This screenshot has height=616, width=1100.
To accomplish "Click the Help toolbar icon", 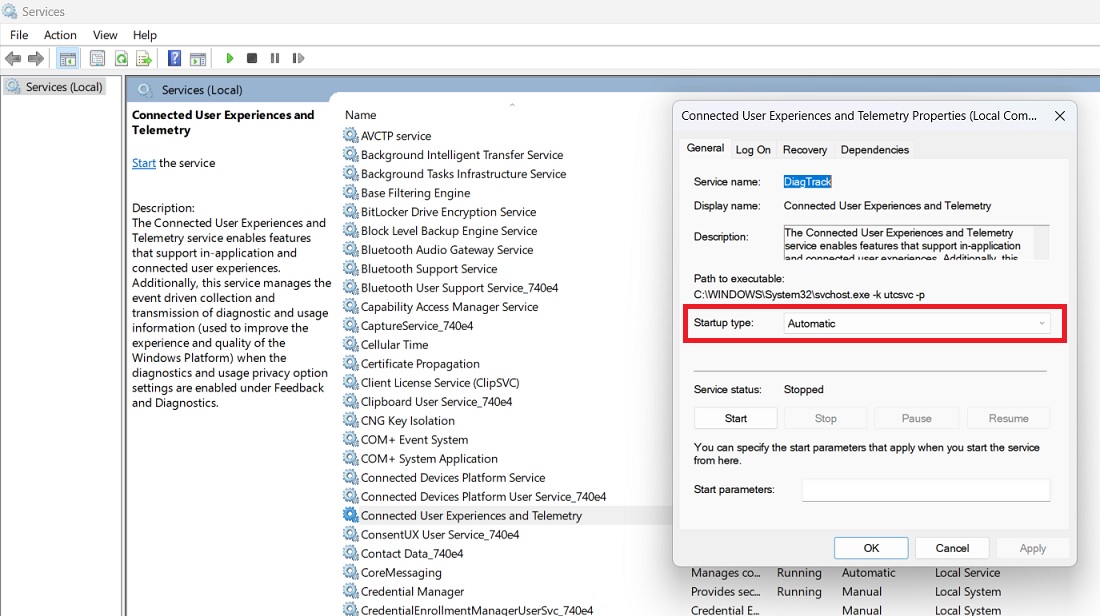I will coord(173,58).
